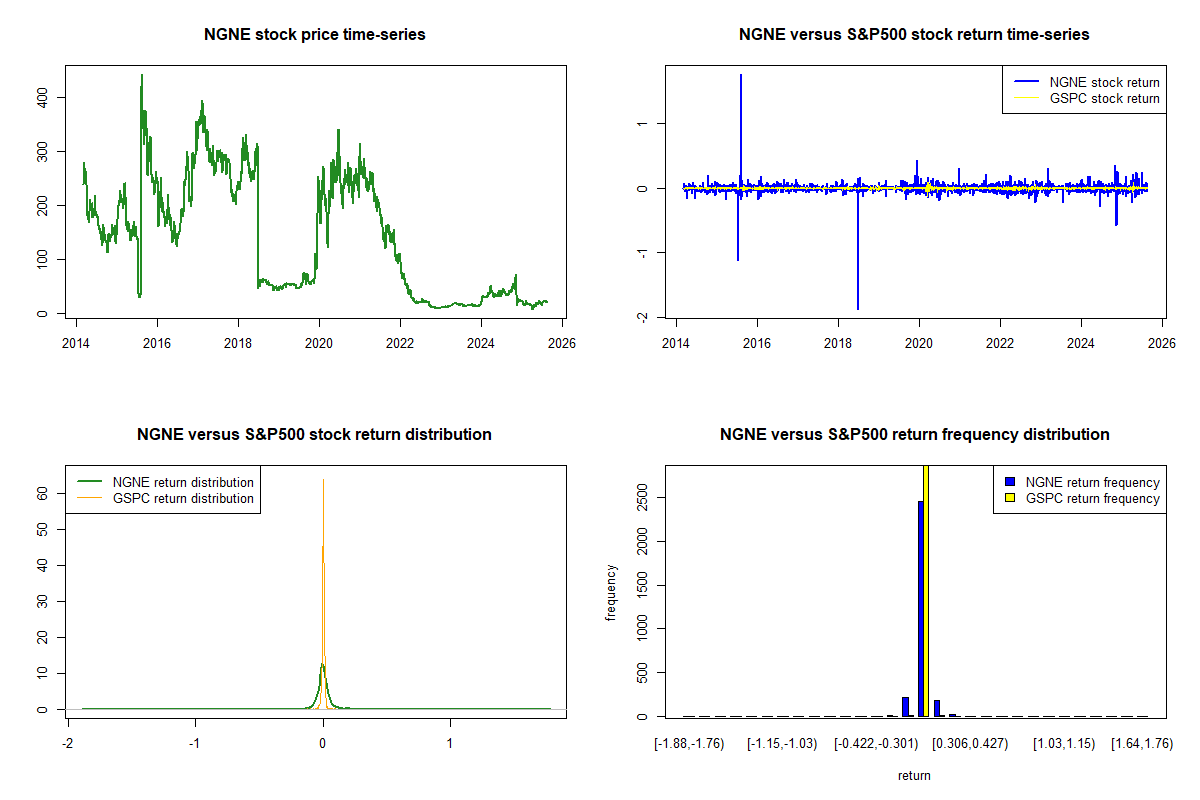1200x800 pixels.
Task: Click the [-1.88,-1.76) histogram bin label
Action: pyautogui.click(x=690, y=744)
